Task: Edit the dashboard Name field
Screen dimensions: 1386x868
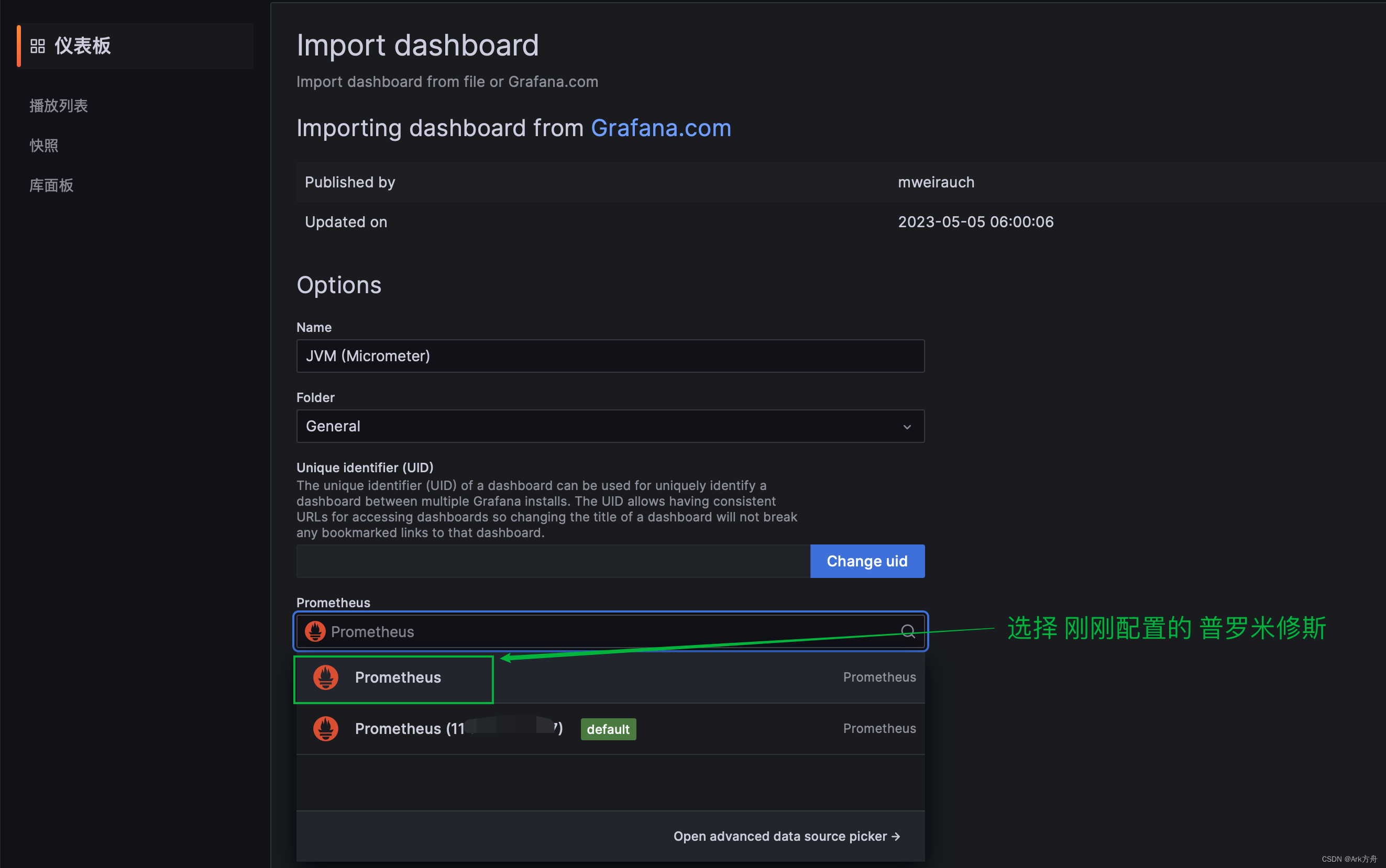Action: click(x=610, y=356)
